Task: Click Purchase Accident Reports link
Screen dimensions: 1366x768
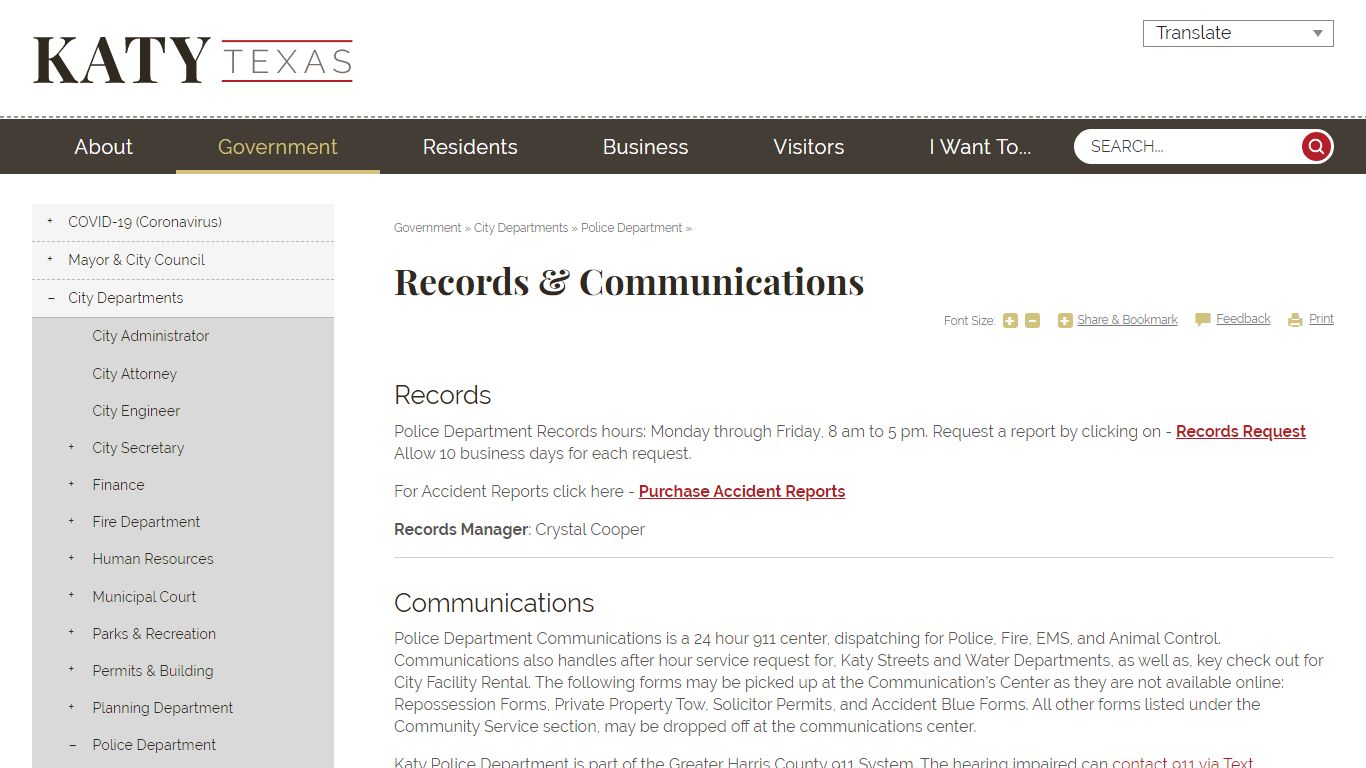Action: coord(742,492)
